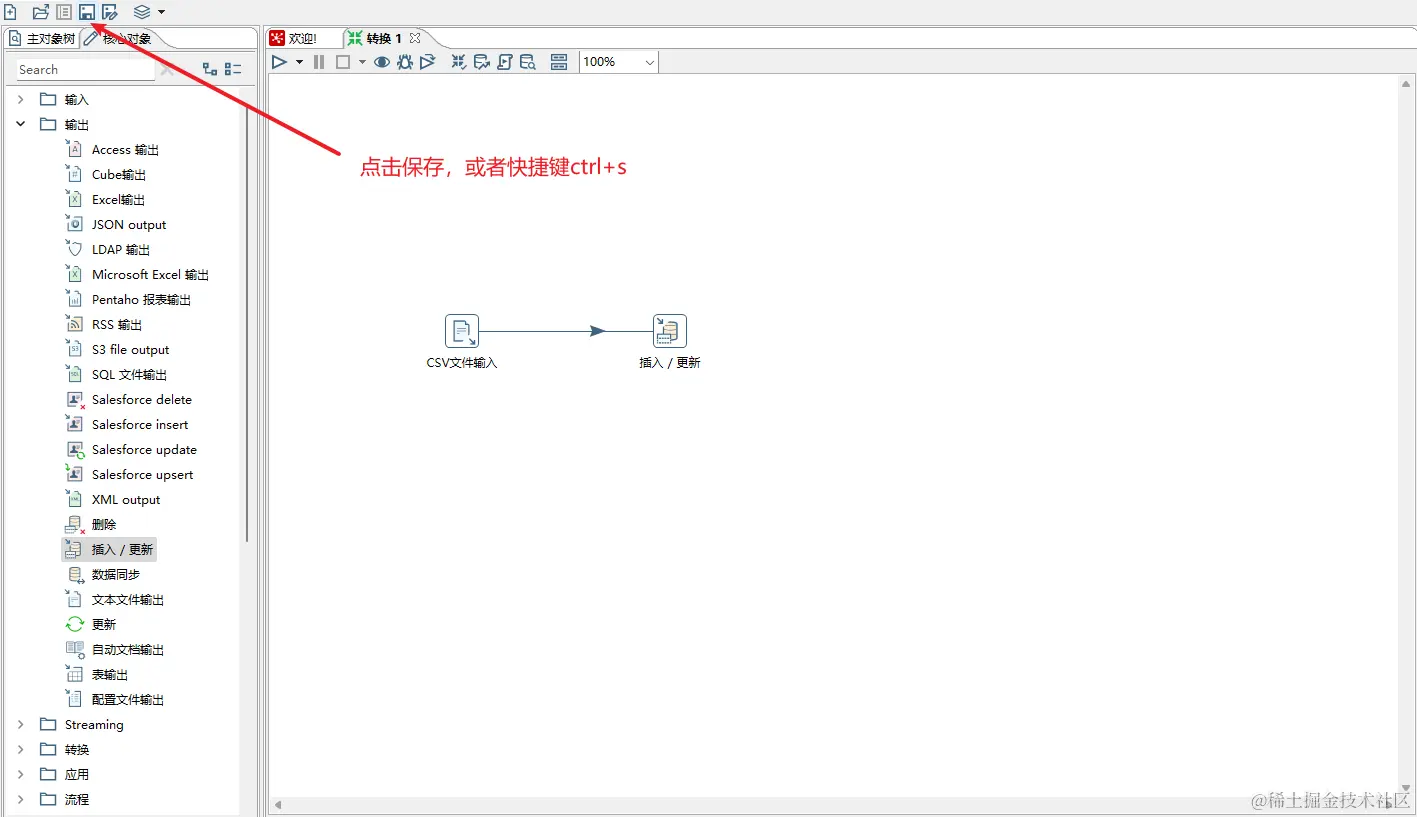Open the Explore repository icon
The height and width of the screenshot is (817, 1417).
(x=63, y=12)
